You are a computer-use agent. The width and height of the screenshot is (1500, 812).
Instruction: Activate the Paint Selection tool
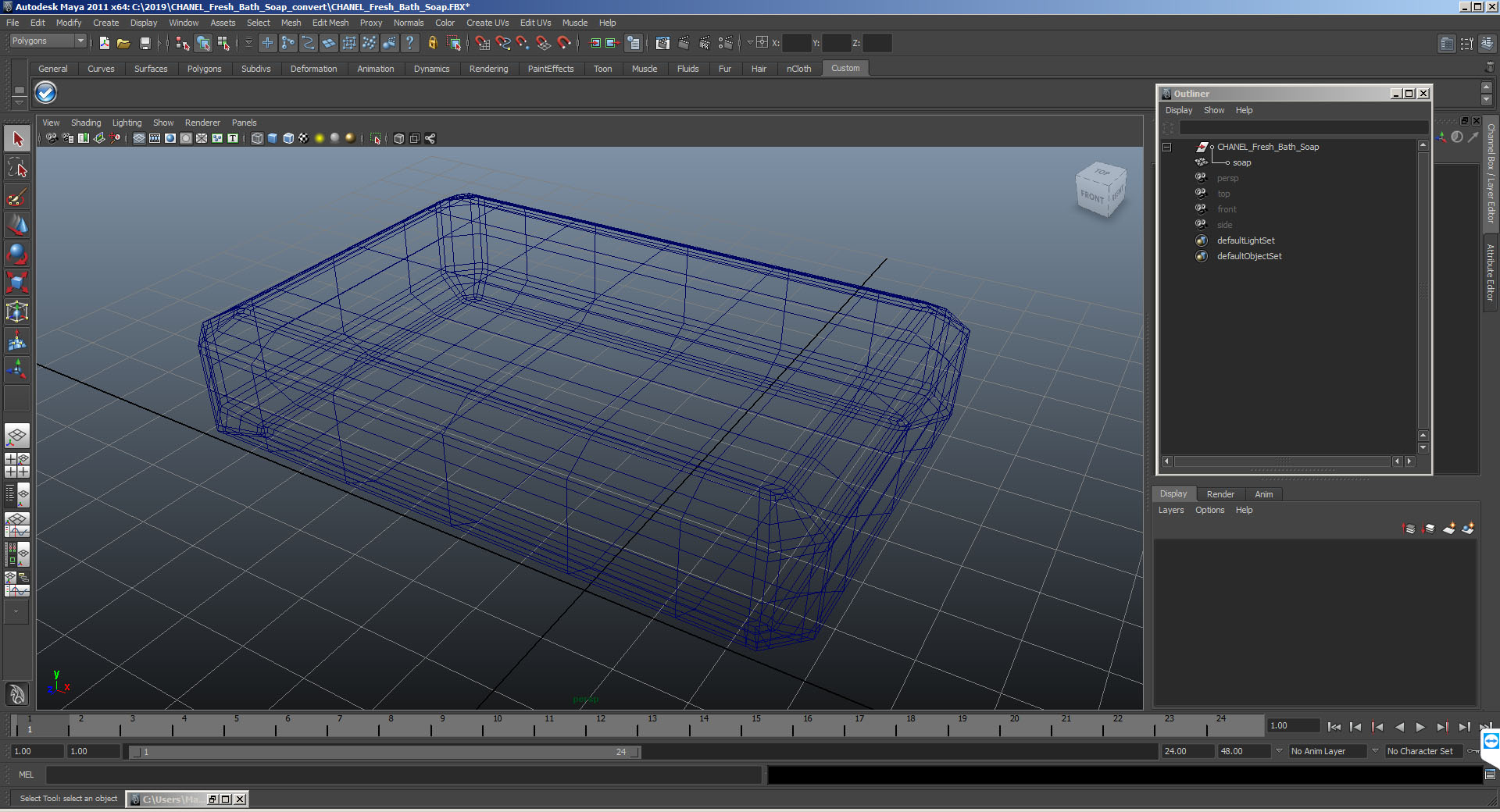pos(17,196)
